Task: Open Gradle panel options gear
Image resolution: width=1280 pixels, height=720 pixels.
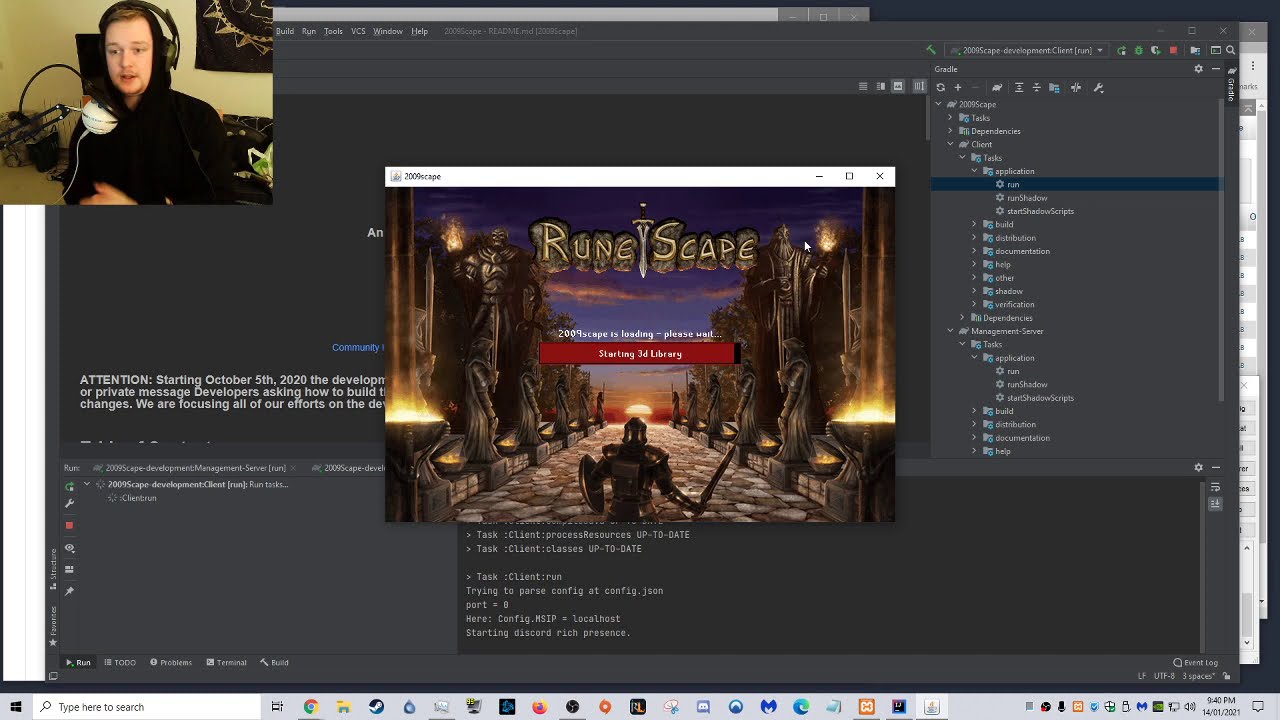Action: pyautogui.click(x=1198, y=69)
